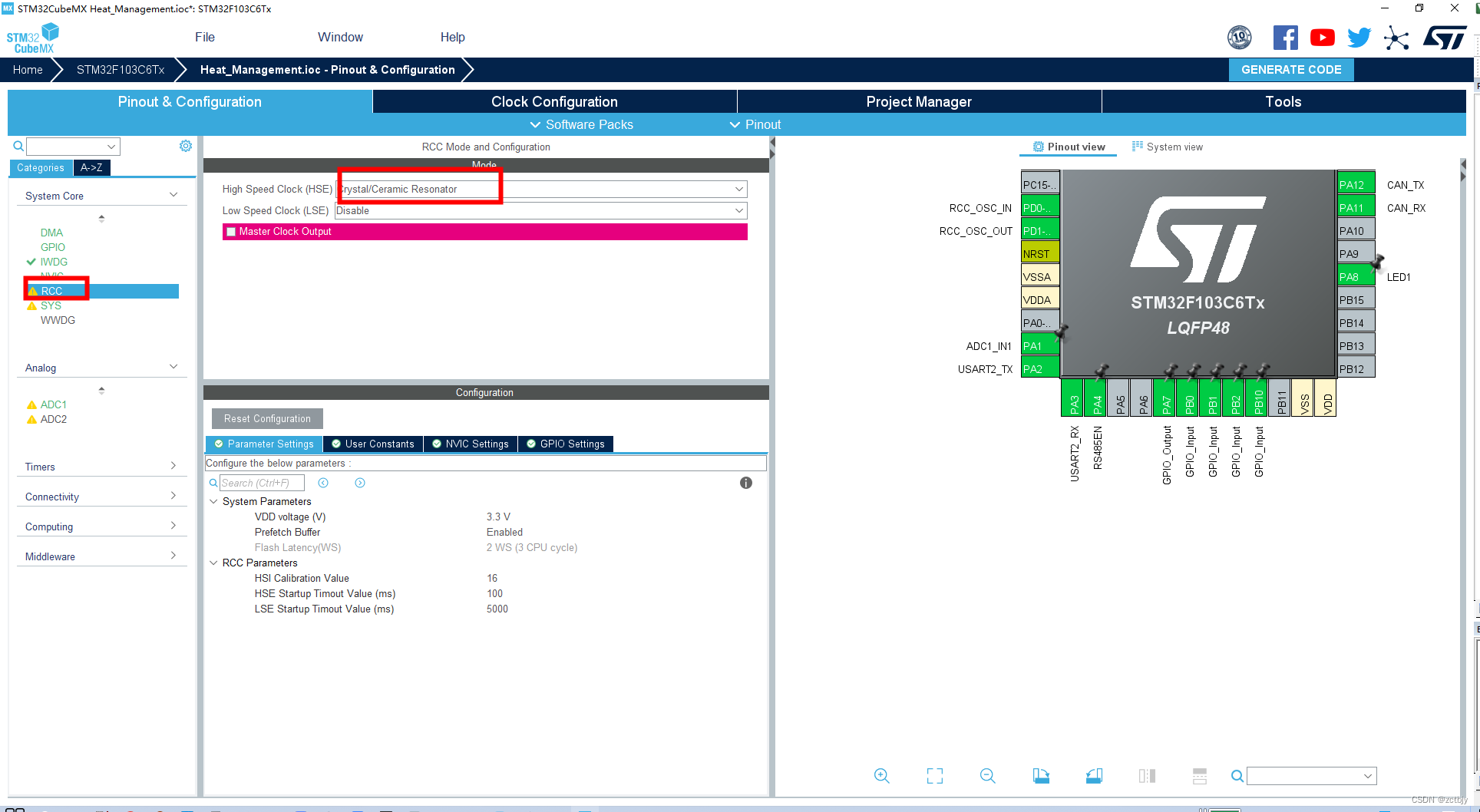This screenshot has height=812, width=1480.
Task: Select GPIO in the System Core list
Action: pyautogui.click(x=53, y=247)
